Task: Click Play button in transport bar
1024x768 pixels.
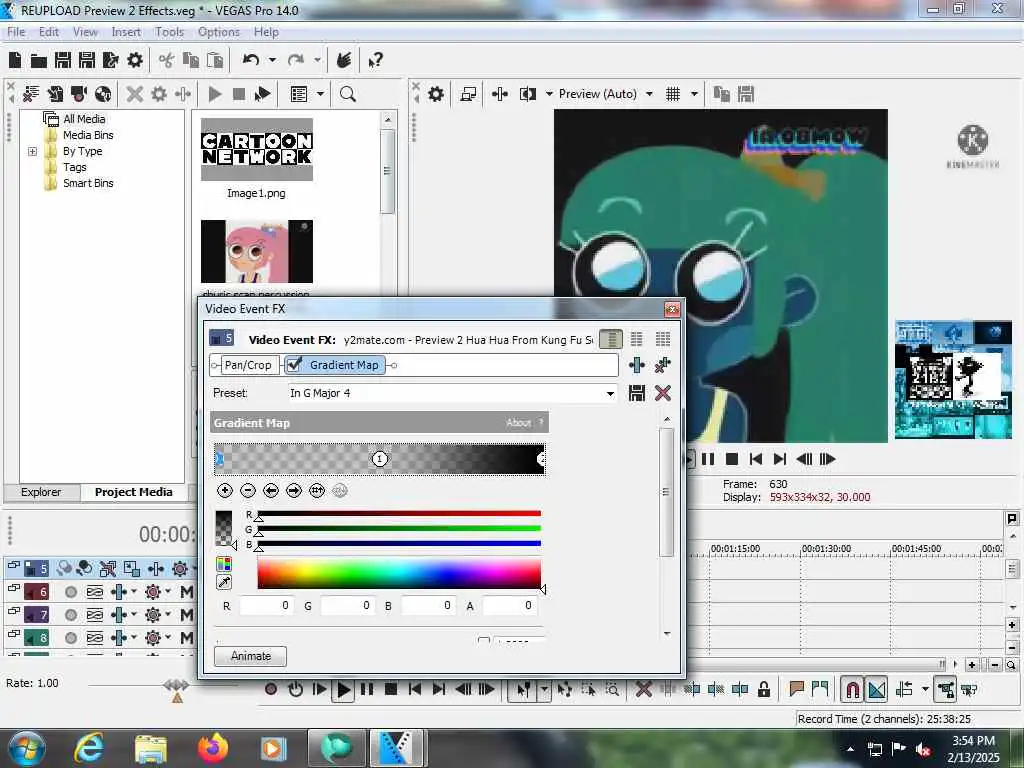Action: [x=344, y=690]
